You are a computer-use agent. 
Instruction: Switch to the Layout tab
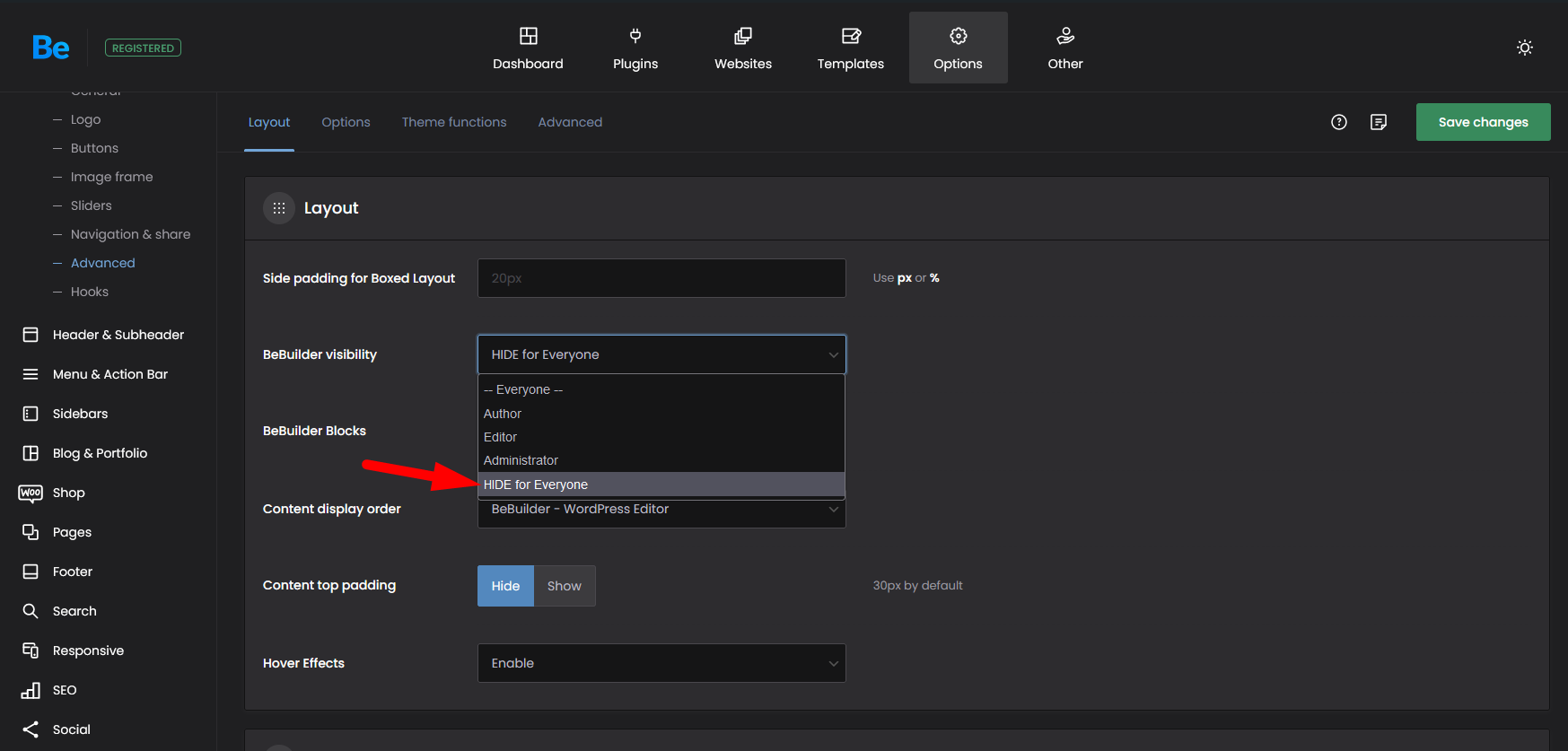tap(269, 122)
